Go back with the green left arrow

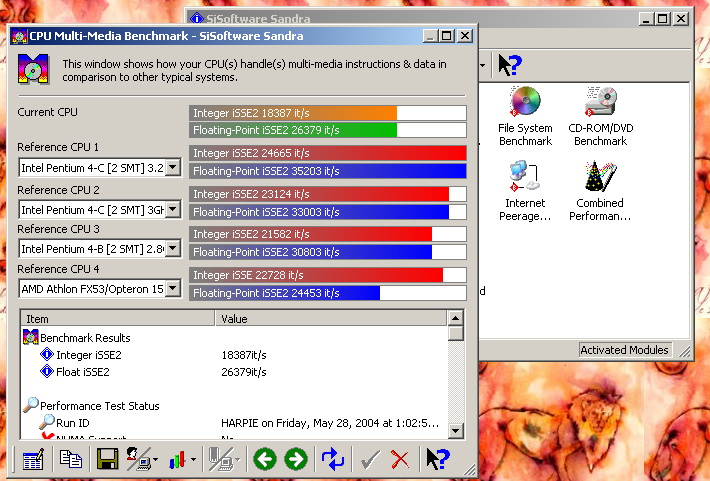tap(265, 459)
